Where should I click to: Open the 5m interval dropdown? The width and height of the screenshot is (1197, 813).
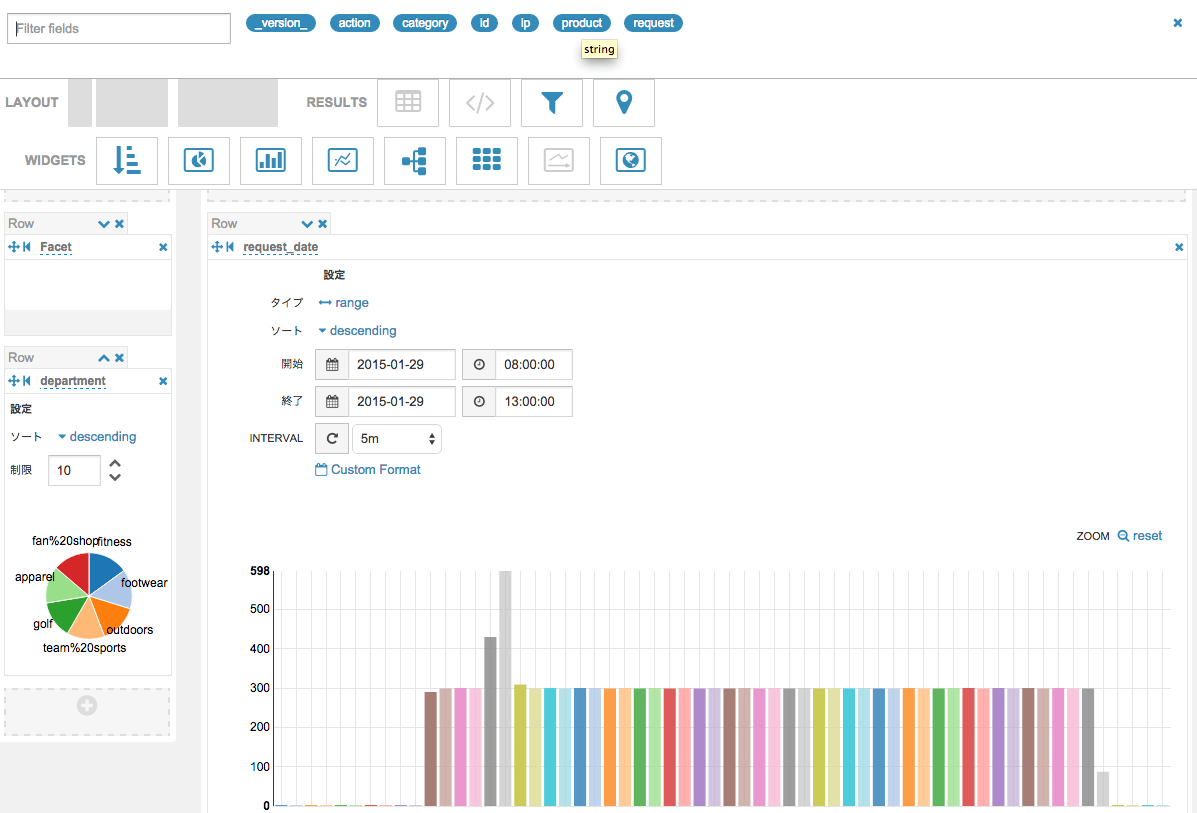pyautogui.click(x=397, y=439)
